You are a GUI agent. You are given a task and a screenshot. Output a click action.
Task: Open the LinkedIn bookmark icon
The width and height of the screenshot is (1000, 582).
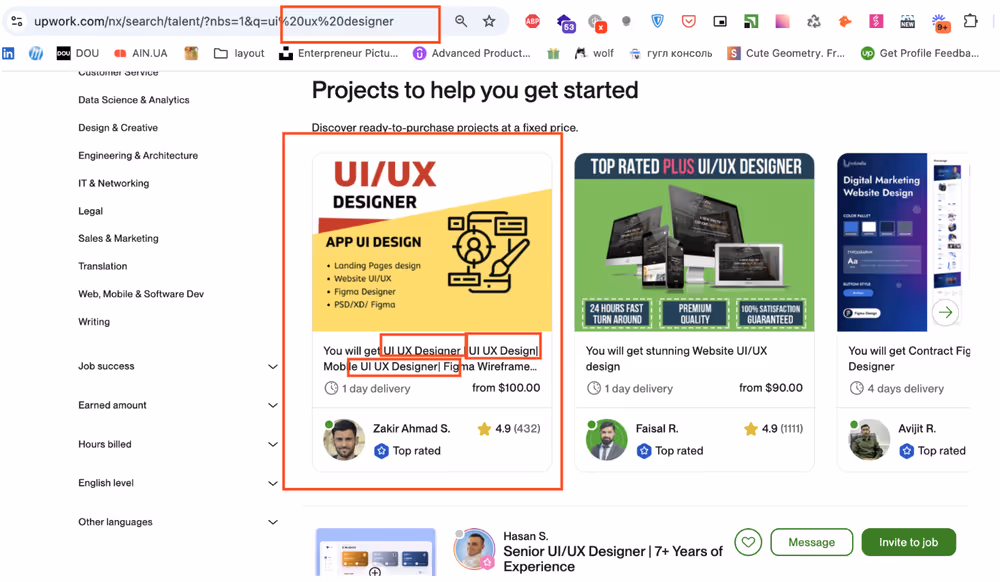coord(8,54)
